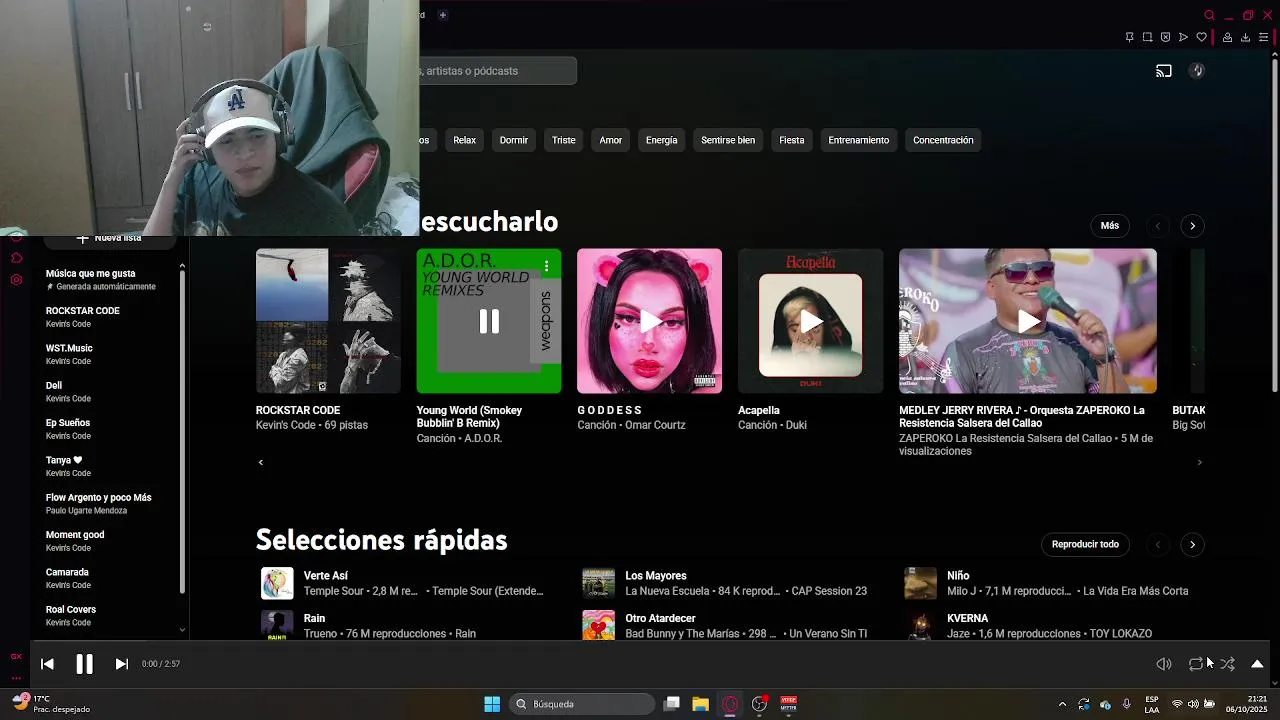Select the Fiesta mood chip

[x=791, y=140]
